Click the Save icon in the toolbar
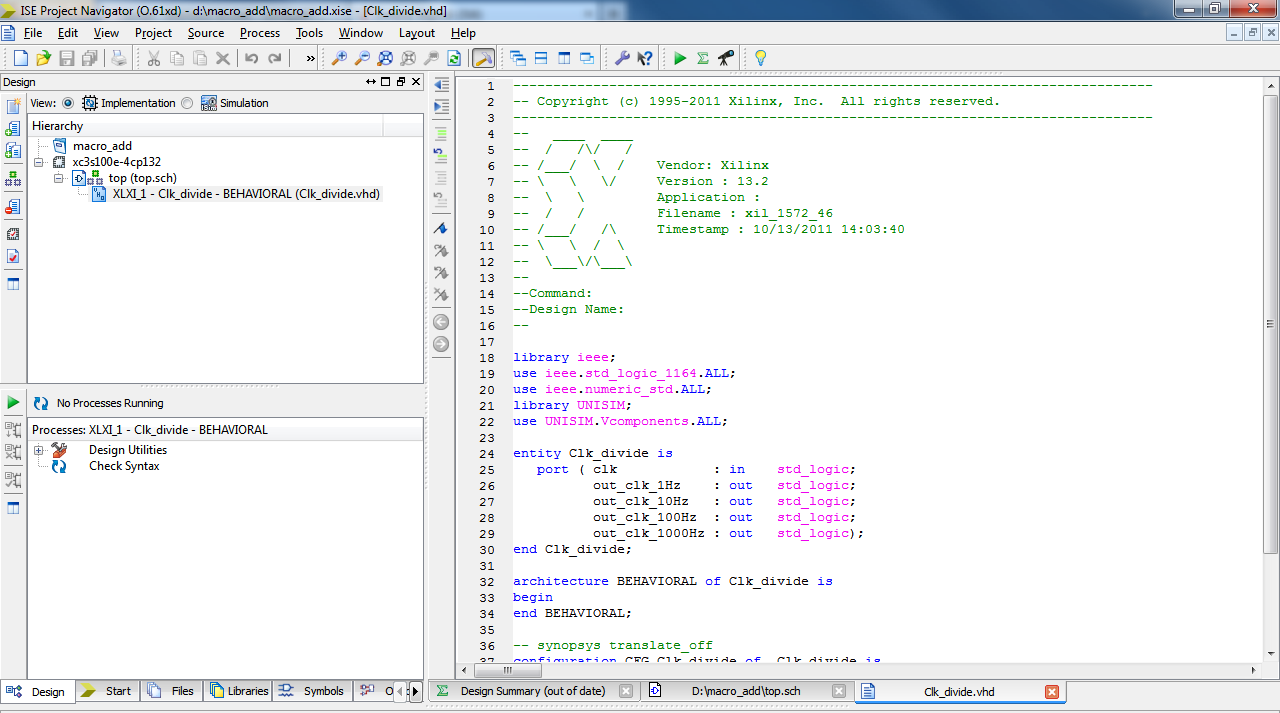 (67, 58)
